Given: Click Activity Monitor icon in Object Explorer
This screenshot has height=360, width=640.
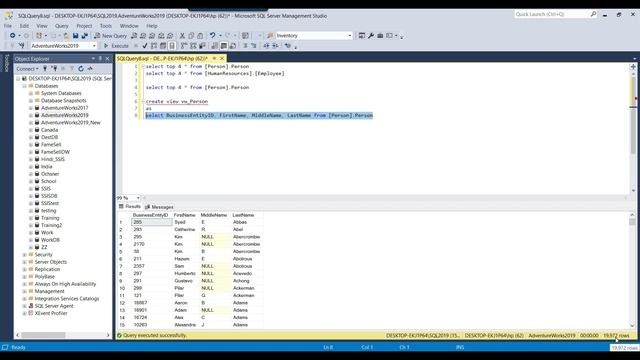Looking at the screenshot, I should click(90, 69).
